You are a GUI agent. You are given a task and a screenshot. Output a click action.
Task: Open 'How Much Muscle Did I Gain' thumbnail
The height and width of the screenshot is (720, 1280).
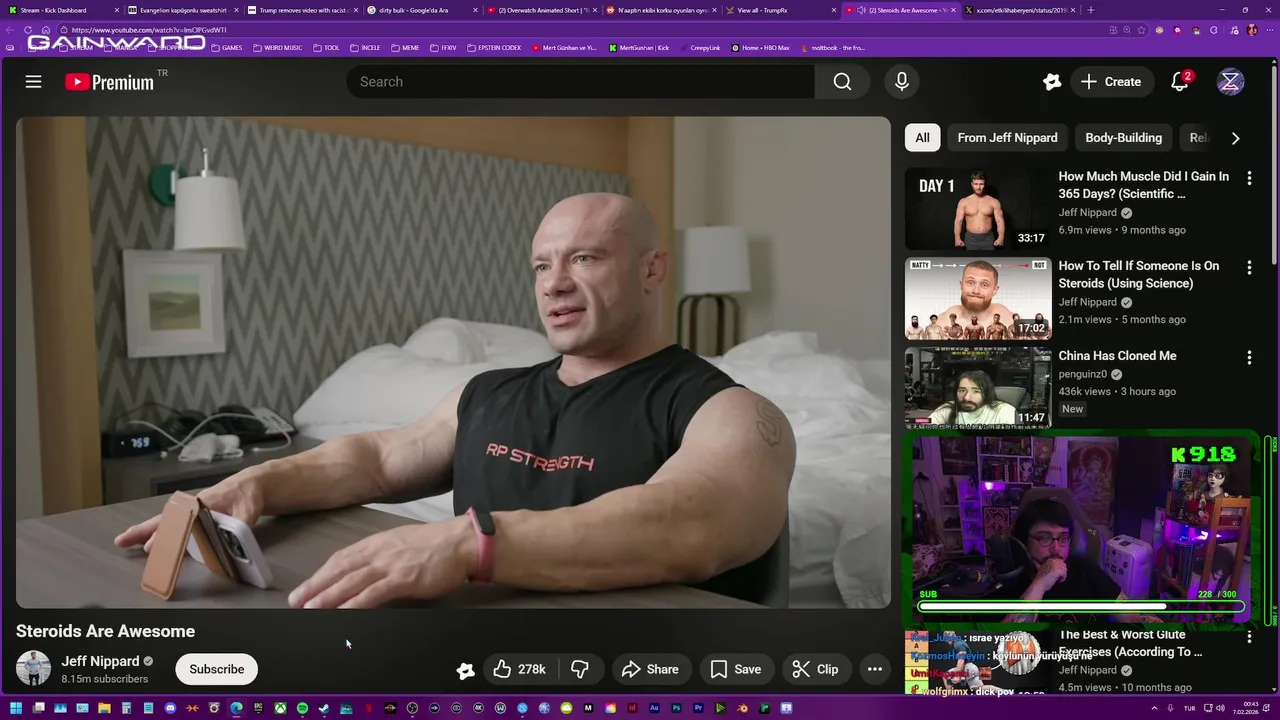[x=978, y=209]
